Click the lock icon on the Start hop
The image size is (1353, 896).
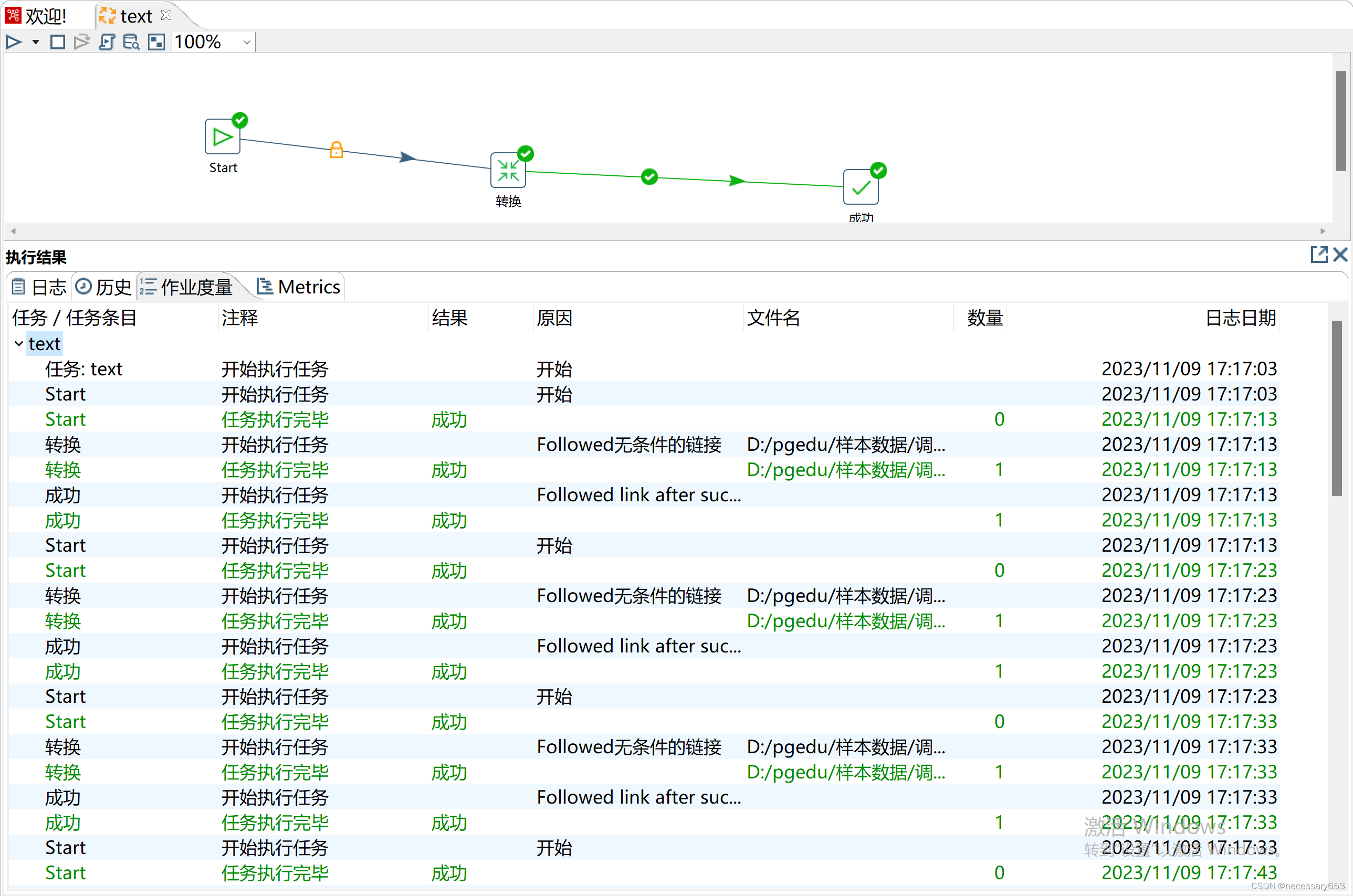coord(336,150)
